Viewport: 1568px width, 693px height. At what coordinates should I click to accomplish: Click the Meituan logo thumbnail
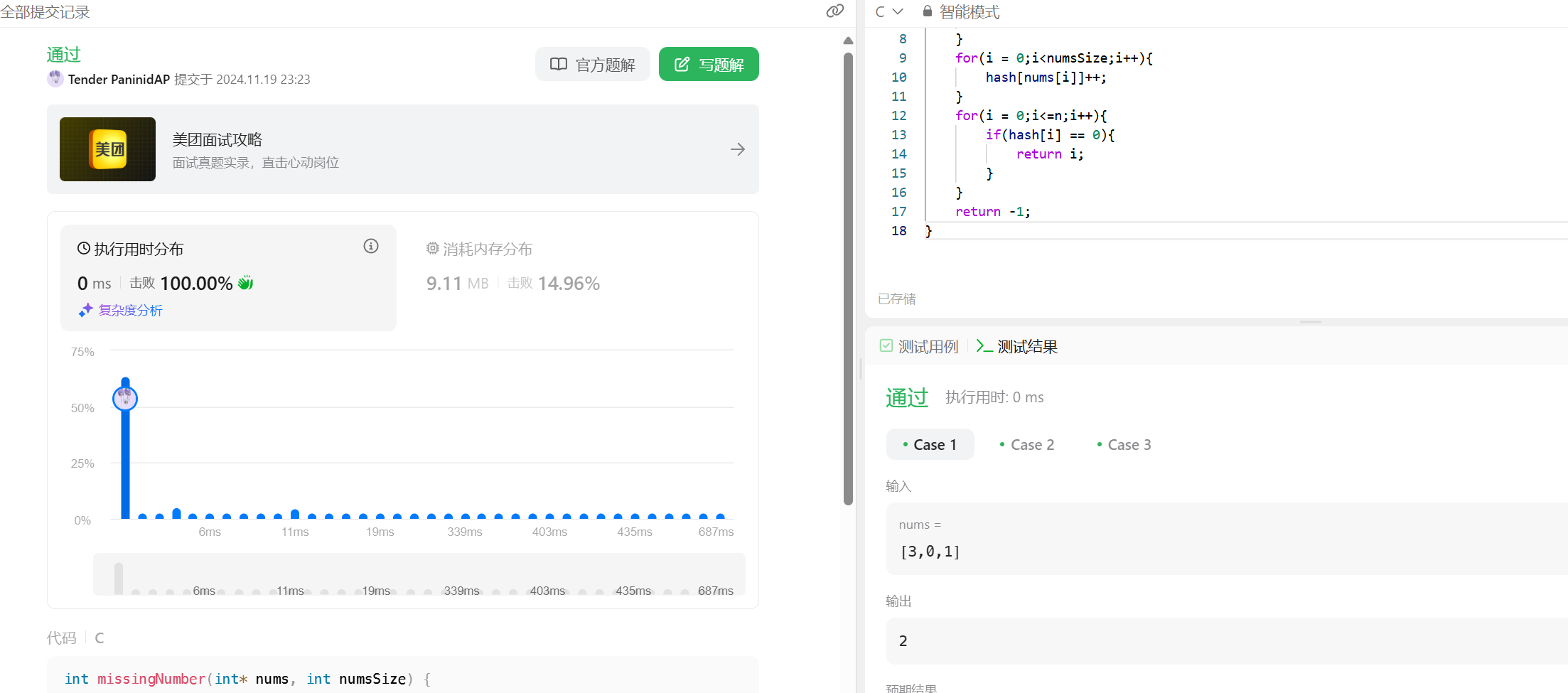tap(107, 149)
